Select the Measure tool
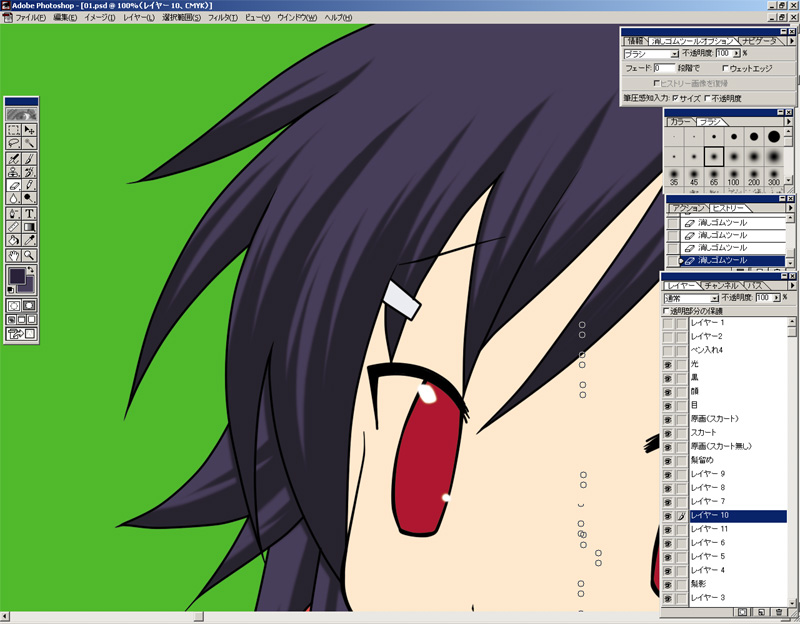The image size is (800, 624). [x=14, y=227]
